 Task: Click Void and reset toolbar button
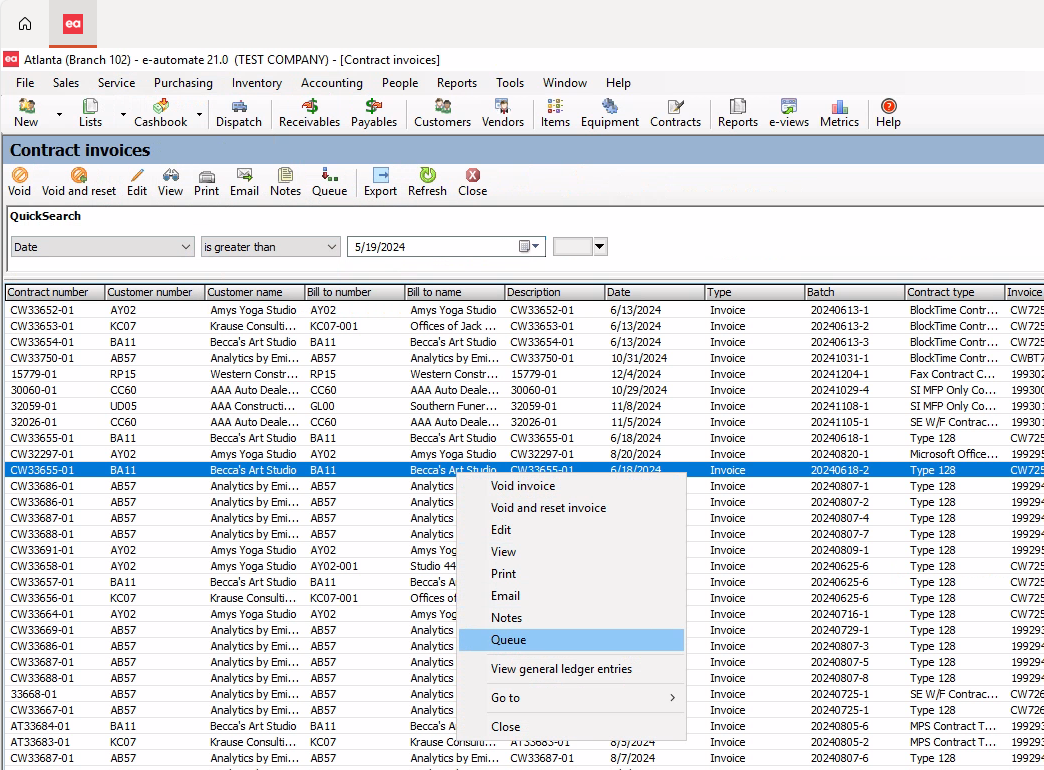(79, 182)
